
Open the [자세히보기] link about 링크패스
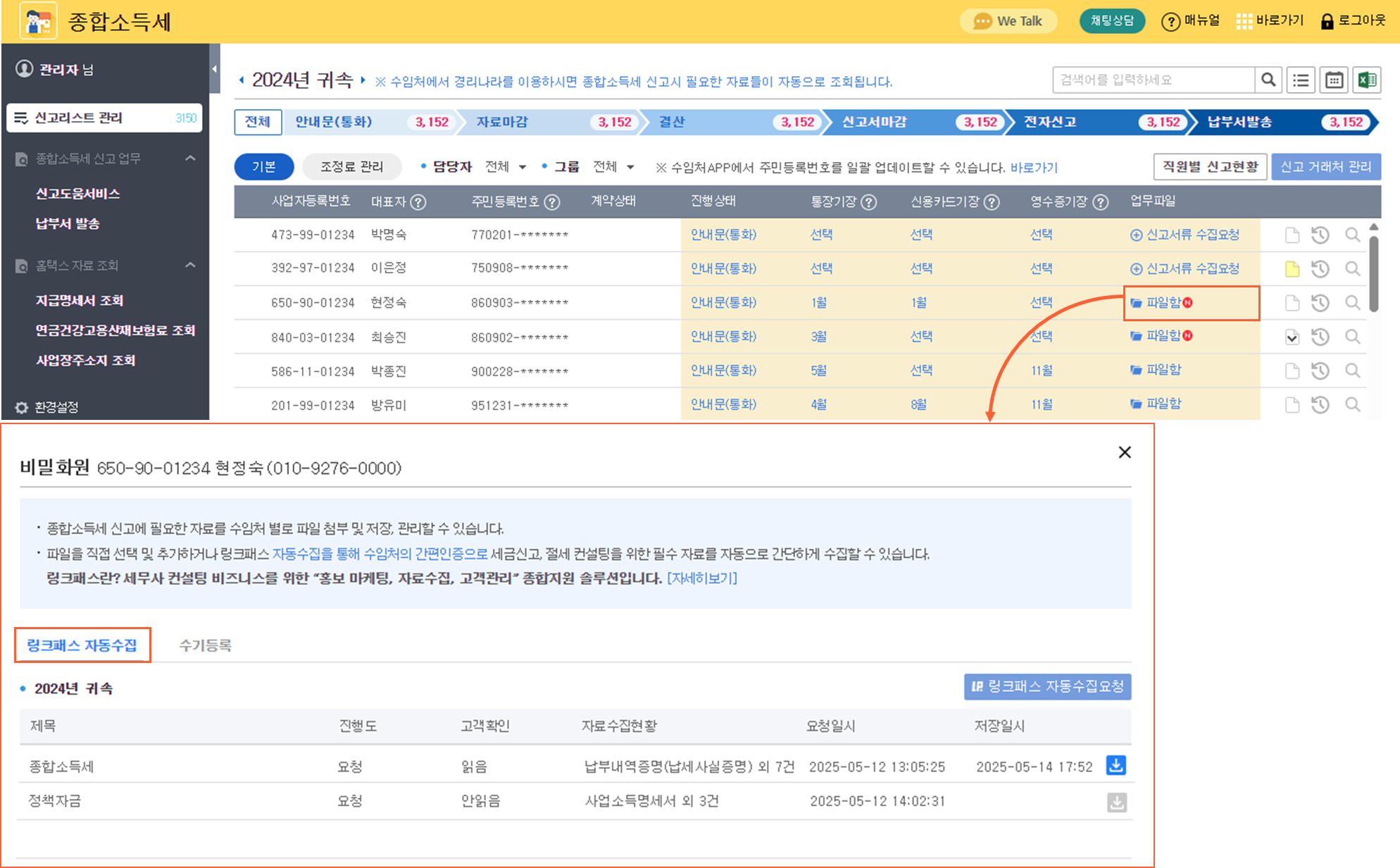702,578
